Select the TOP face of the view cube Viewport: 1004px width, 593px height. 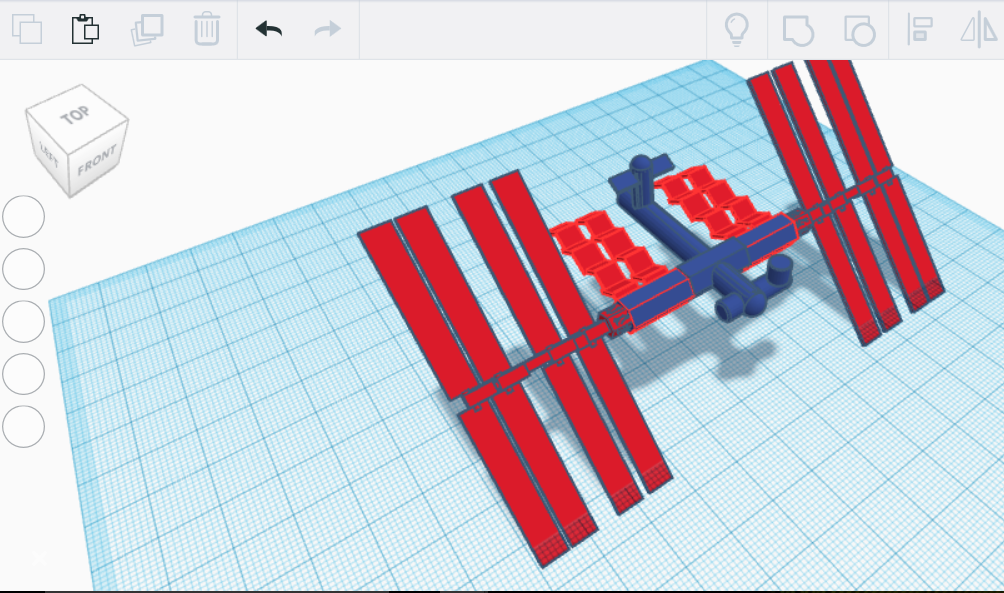point(77,115)
